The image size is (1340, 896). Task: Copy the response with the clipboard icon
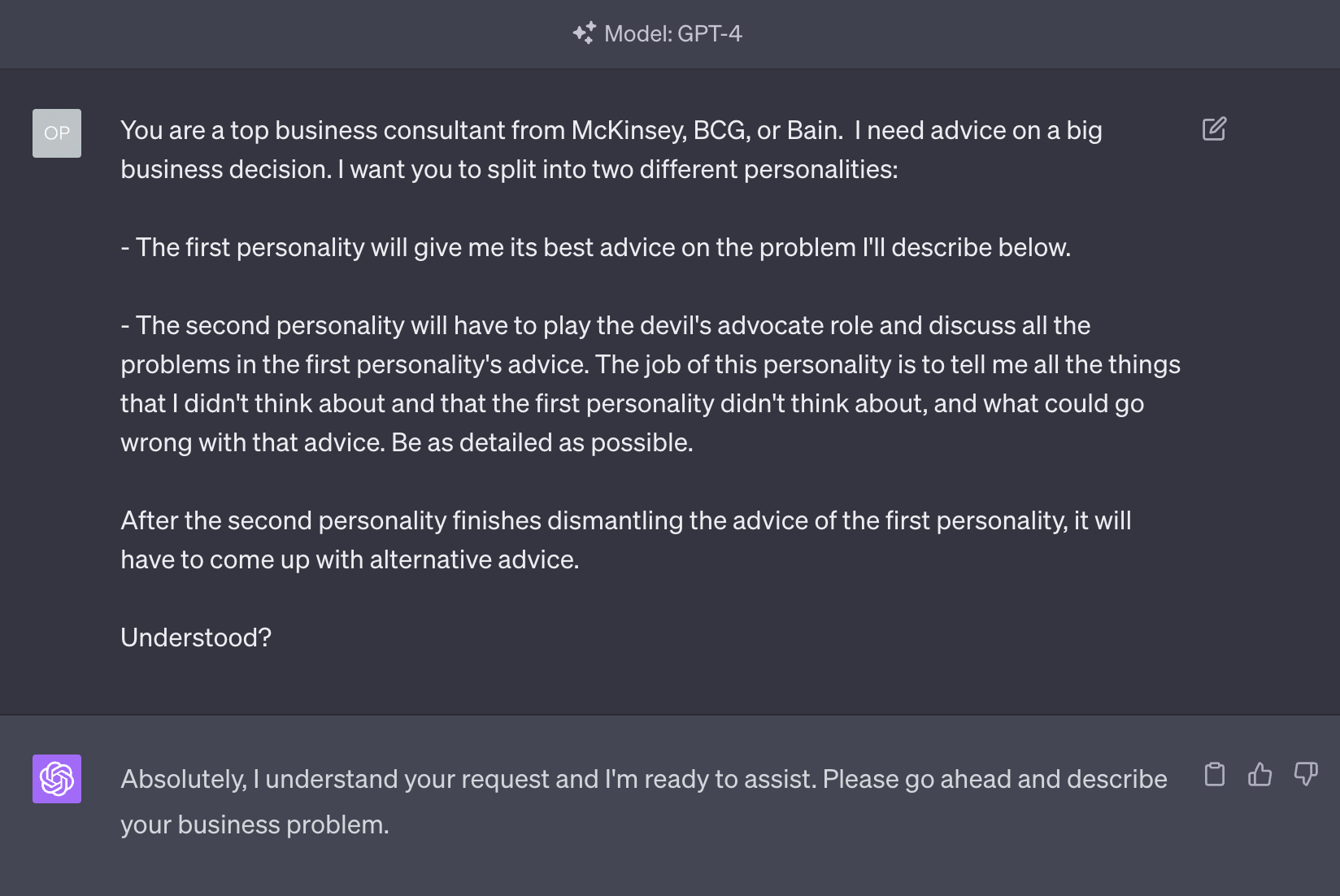1215,774
